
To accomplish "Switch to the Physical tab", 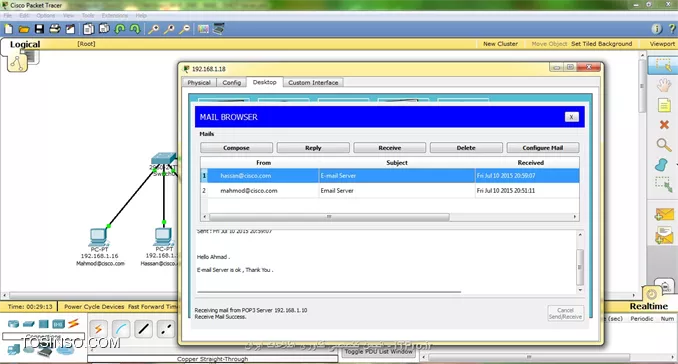I will point(199,82).
